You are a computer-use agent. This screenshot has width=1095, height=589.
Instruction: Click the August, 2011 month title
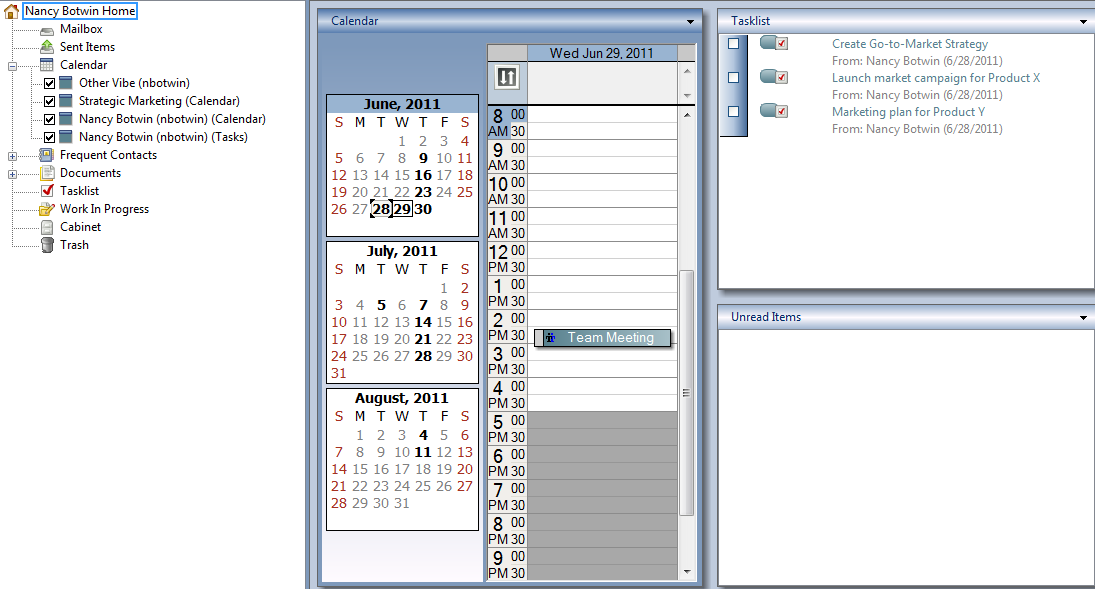[x=402, y=398]
